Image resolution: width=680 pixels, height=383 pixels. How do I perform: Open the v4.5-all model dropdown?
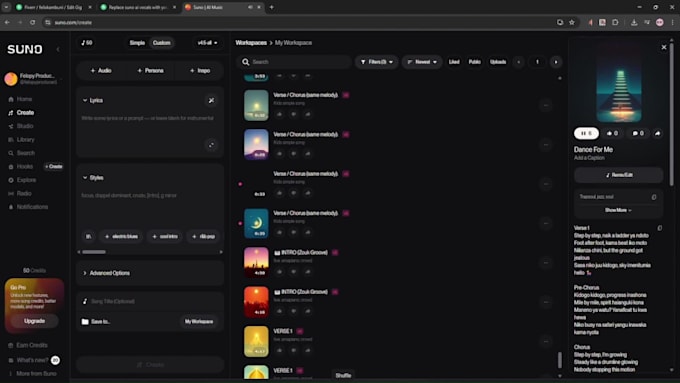207,43
